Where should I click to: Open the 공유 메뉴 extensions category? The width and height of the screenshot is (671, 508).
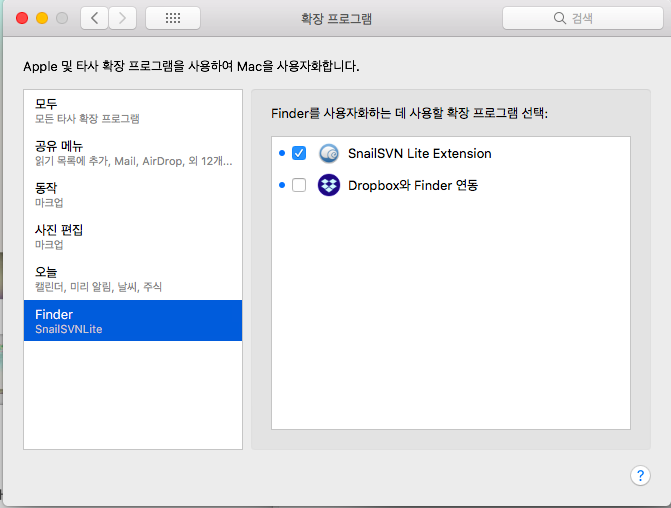(x=133, y=152)
